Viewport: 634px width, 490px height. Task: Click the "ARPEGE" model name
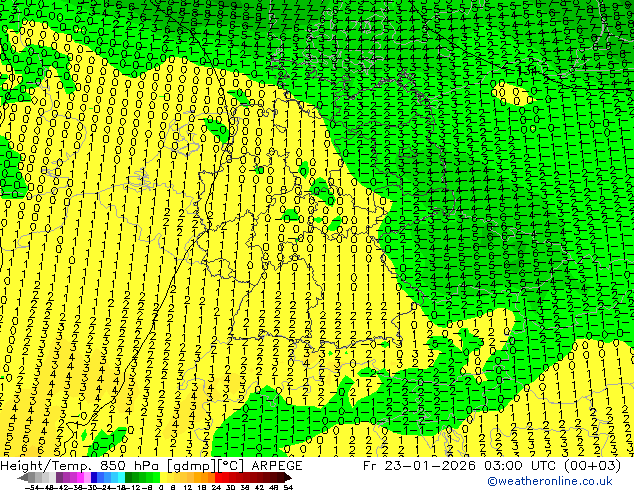(277, 466)
